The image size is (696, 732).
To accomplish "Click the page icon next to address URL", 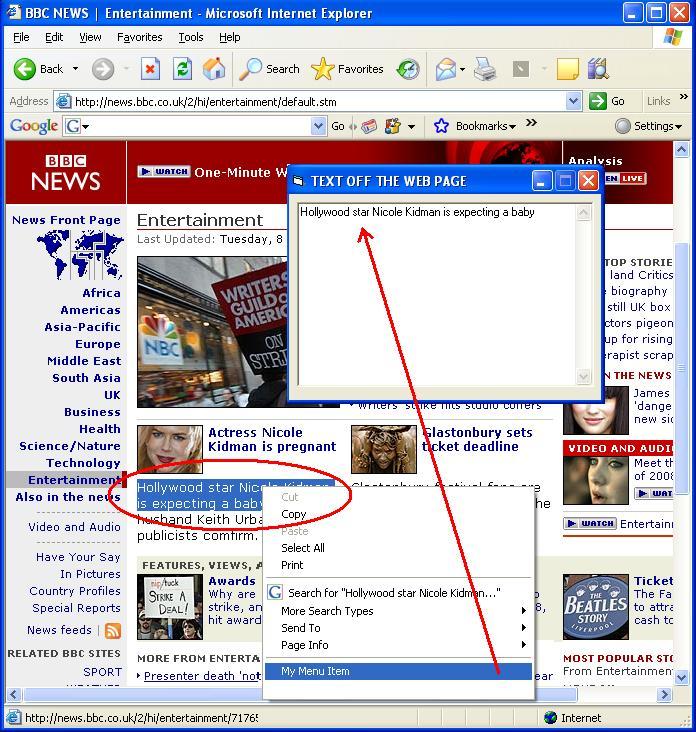I will point(63,101).
